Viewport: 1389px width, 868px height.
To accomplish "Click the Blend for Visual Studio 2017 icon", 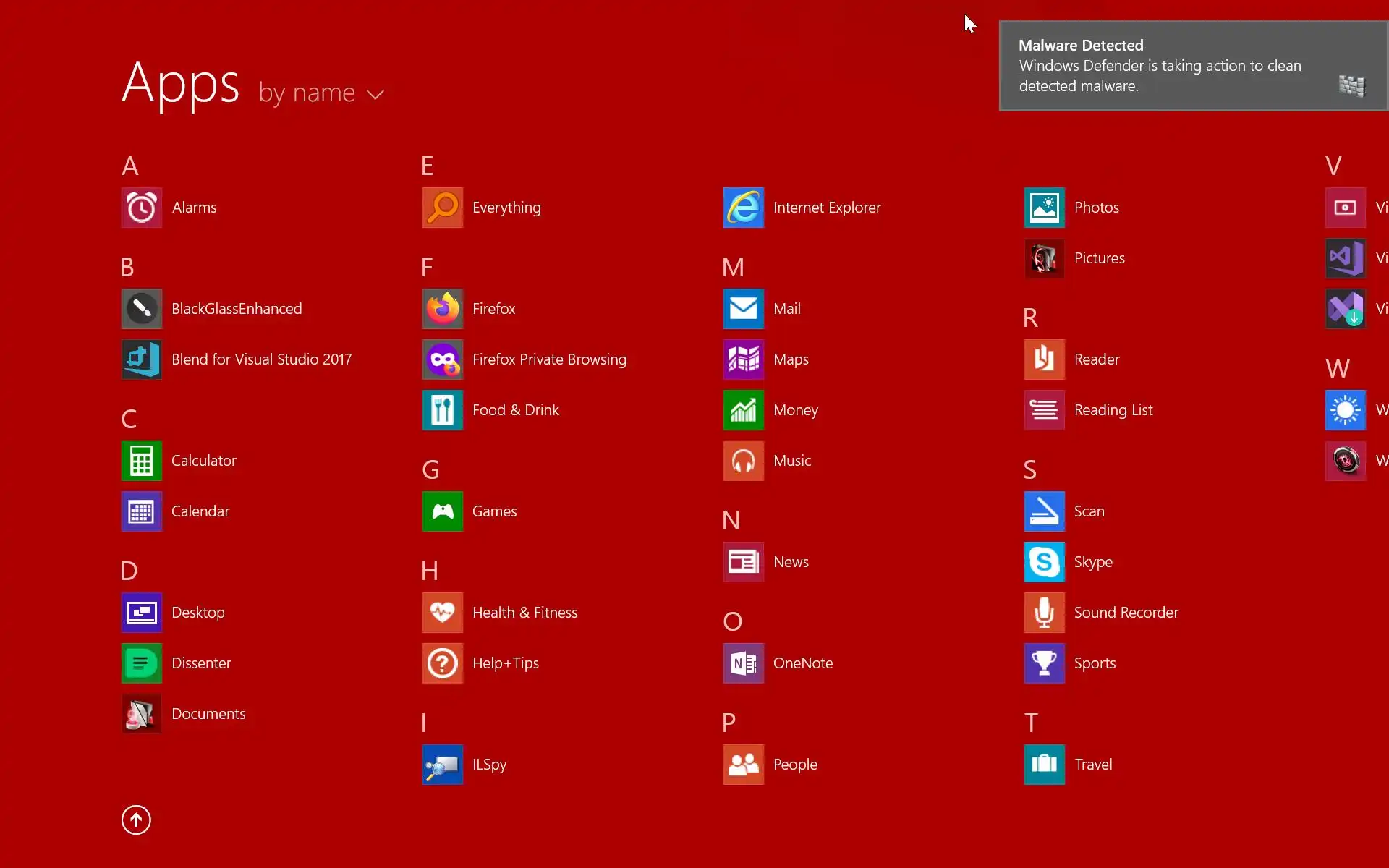I will [x=141, y=359].
